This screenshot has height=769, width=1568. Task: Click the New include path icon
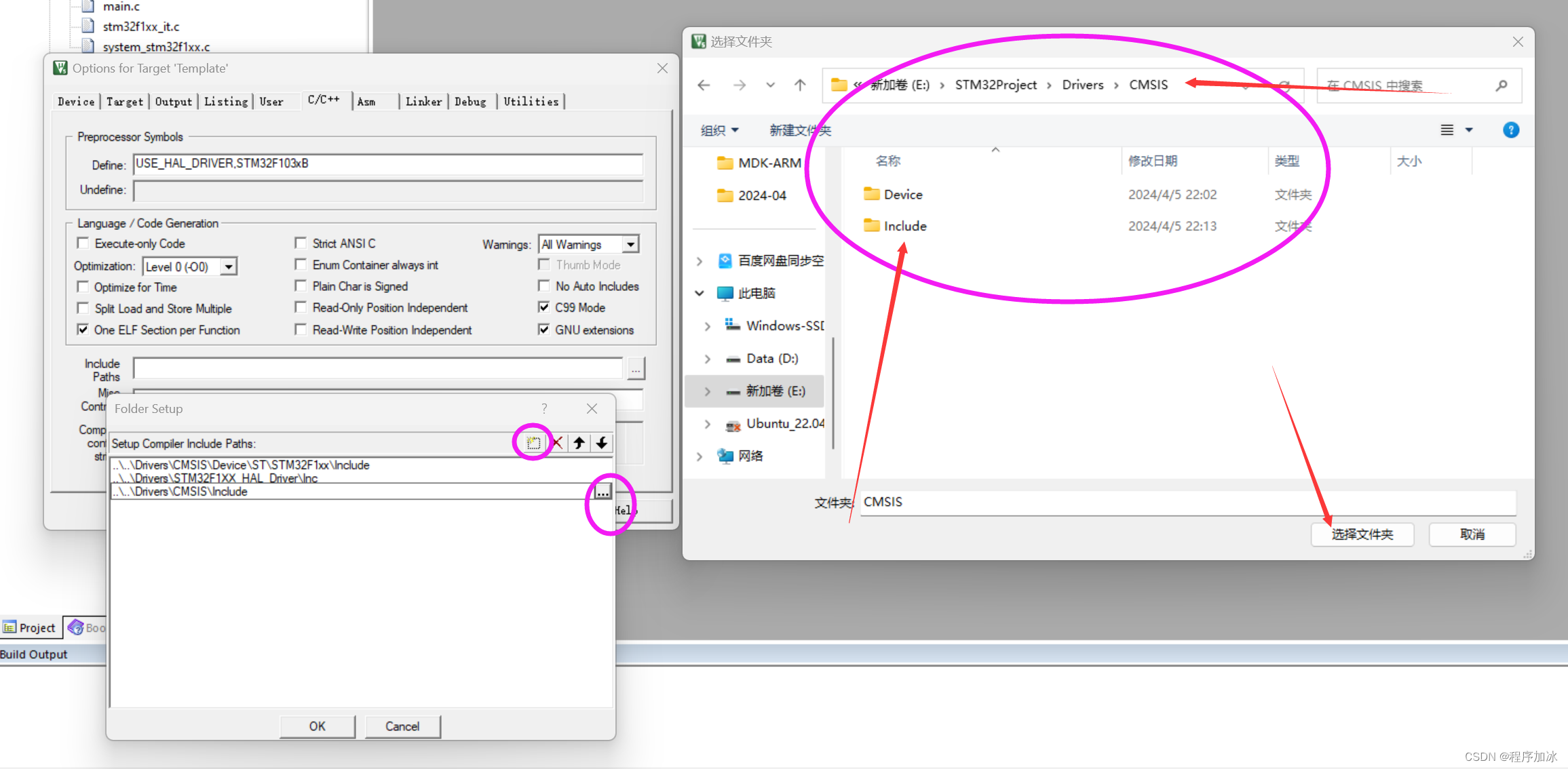tap(533, 443)
